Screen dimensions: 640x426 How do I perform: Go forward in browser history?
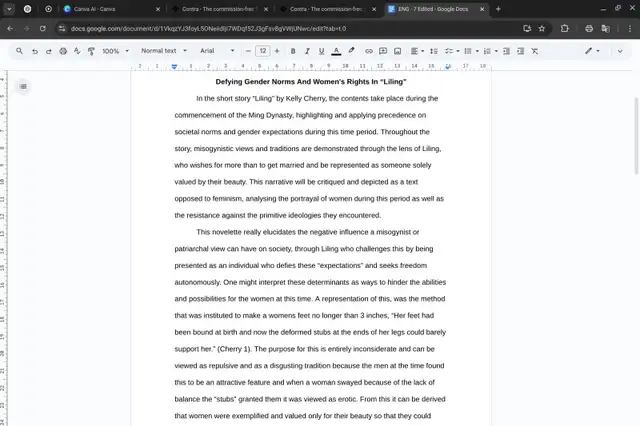pyautogui.click(x=26, y=29)
